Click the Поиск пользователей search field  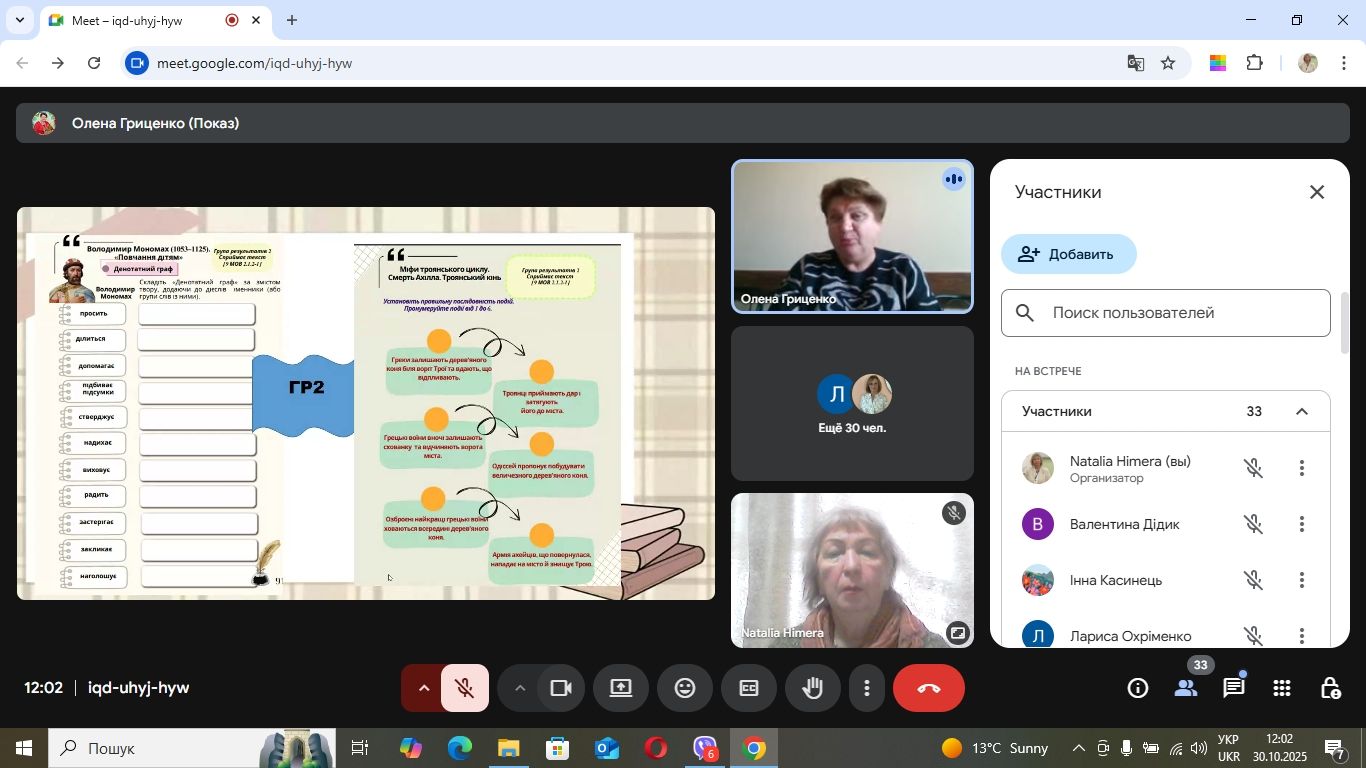tap(1180, 313)
